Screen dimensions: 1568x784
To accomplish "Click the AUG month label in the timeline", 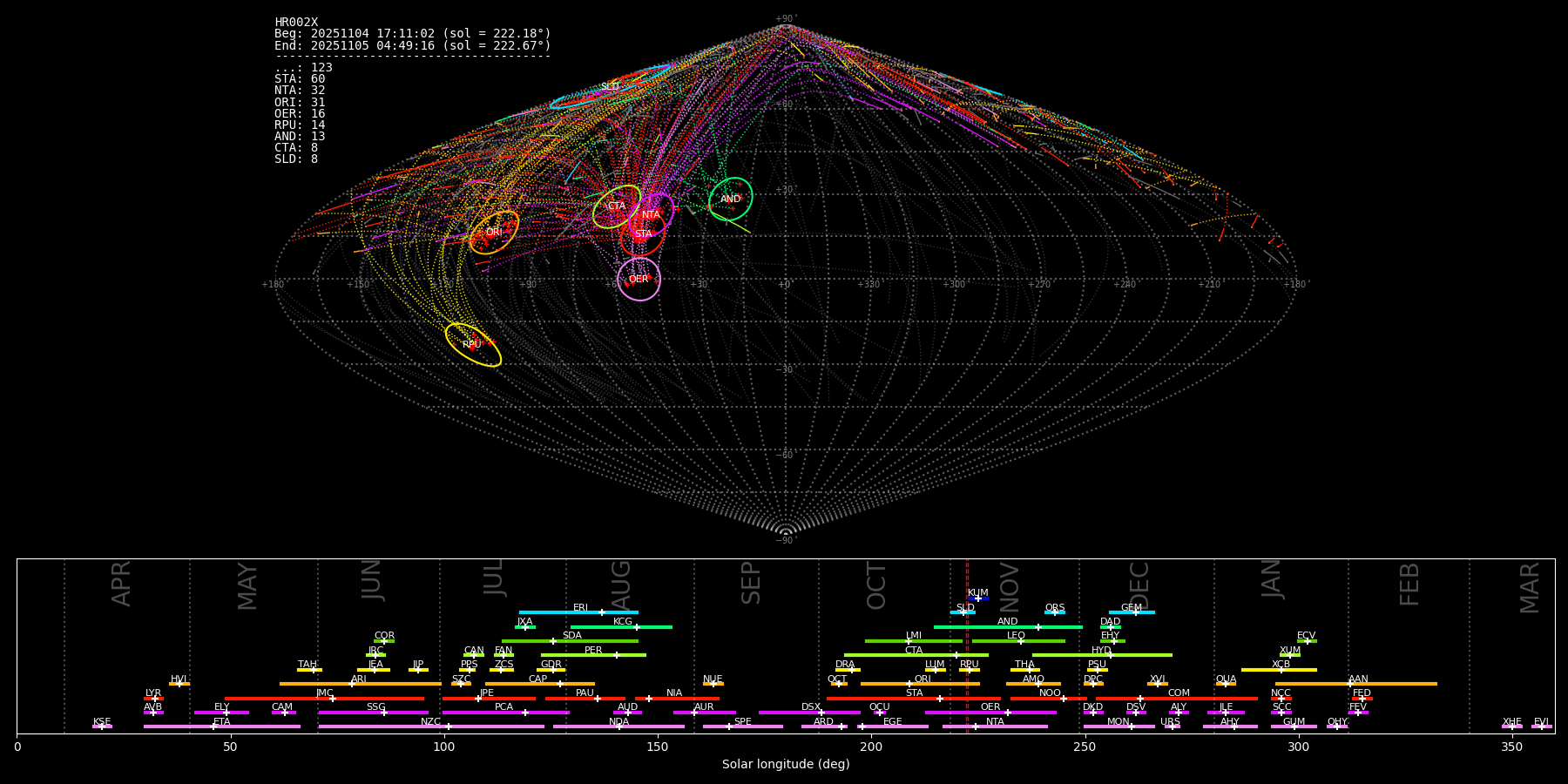I will click(x=621, y=584).
